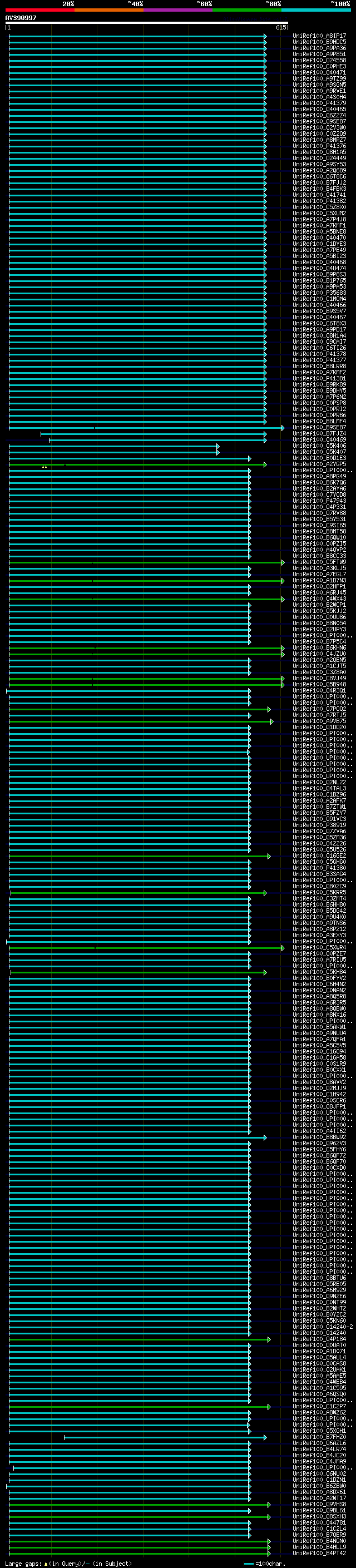Open hit UniRef100_O24558
Image resolution: width=356 pixels, height=1568 pixels.
[x=319, y=60]
